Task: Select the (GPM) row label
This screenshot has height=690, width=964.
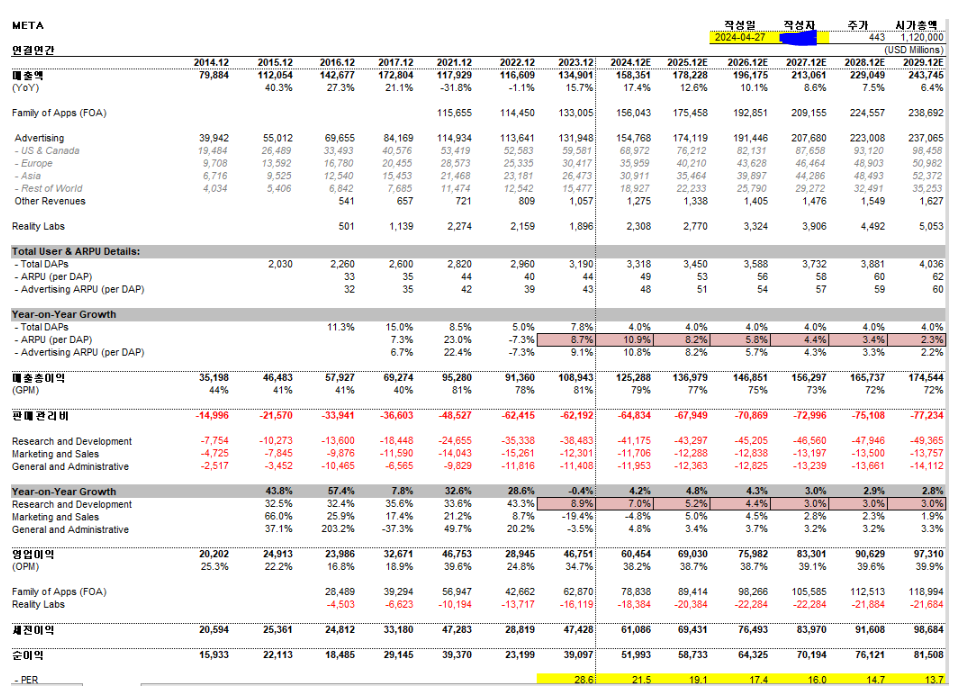Action: pyautogui.click(x=25, y=391)
